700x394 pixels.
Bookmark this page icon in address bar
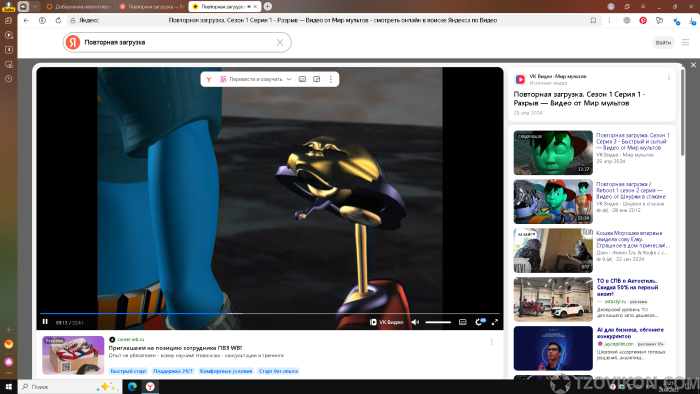[x=593, y=20]
